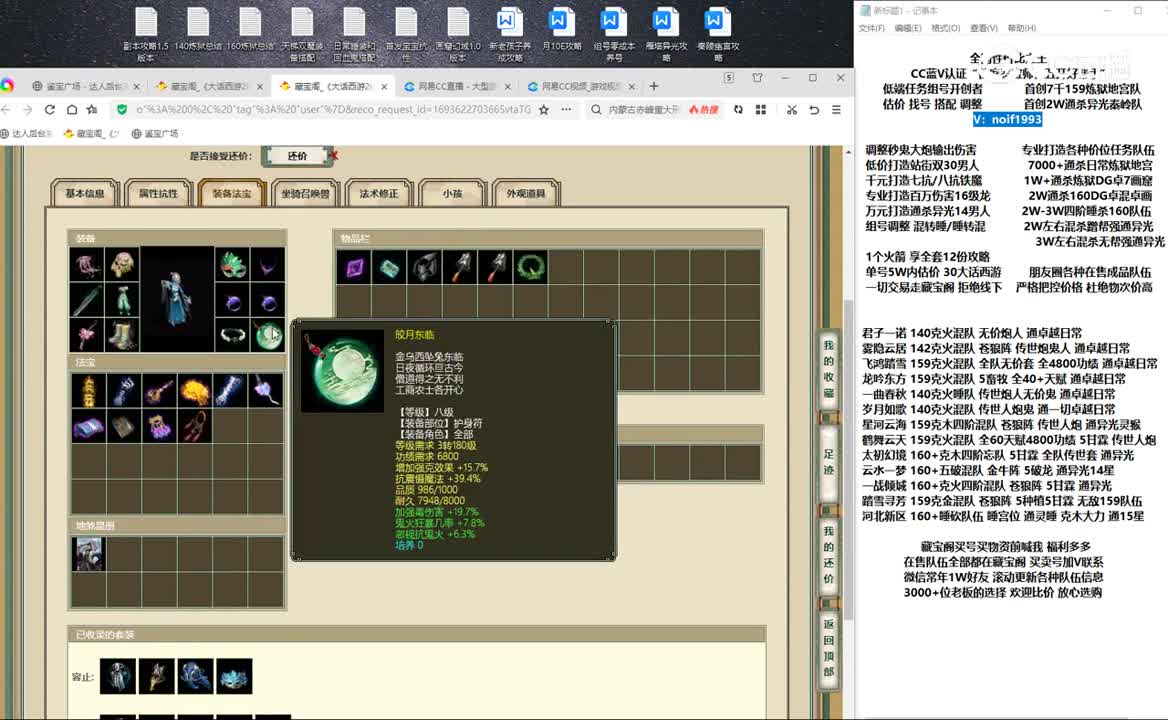Switch to the 网易CC视频 browser tab
The height and width of the screenshot is (720, 1168).
click(580, 86)
